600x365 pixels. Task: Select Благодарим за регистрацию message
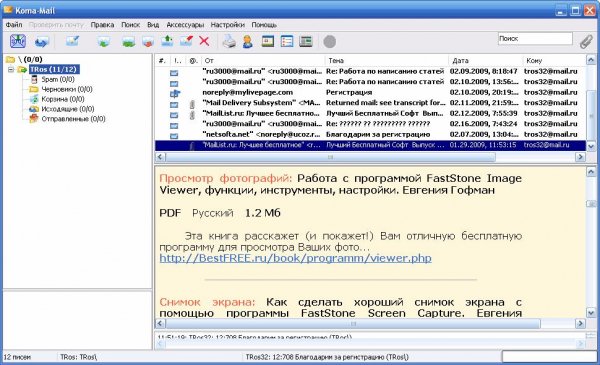(x=370, y=135)
